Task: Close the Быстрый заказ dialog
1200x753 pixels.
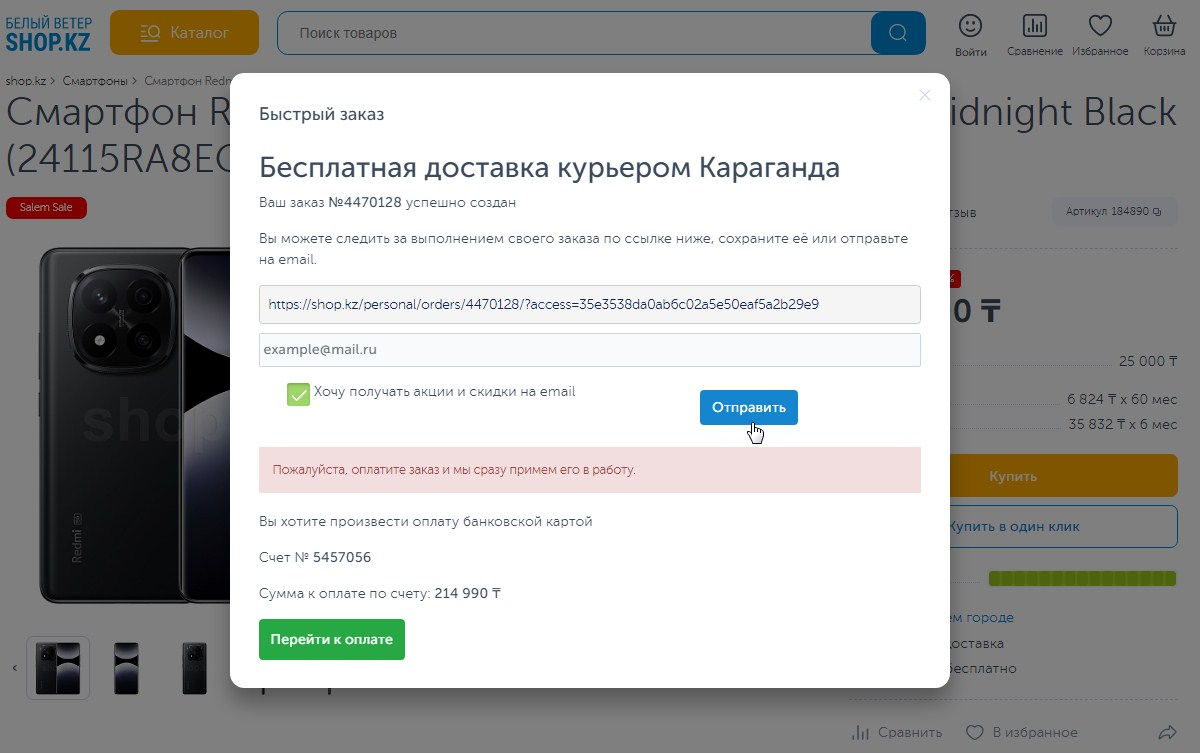Action: pyautogui.click(x=924, y=95)
